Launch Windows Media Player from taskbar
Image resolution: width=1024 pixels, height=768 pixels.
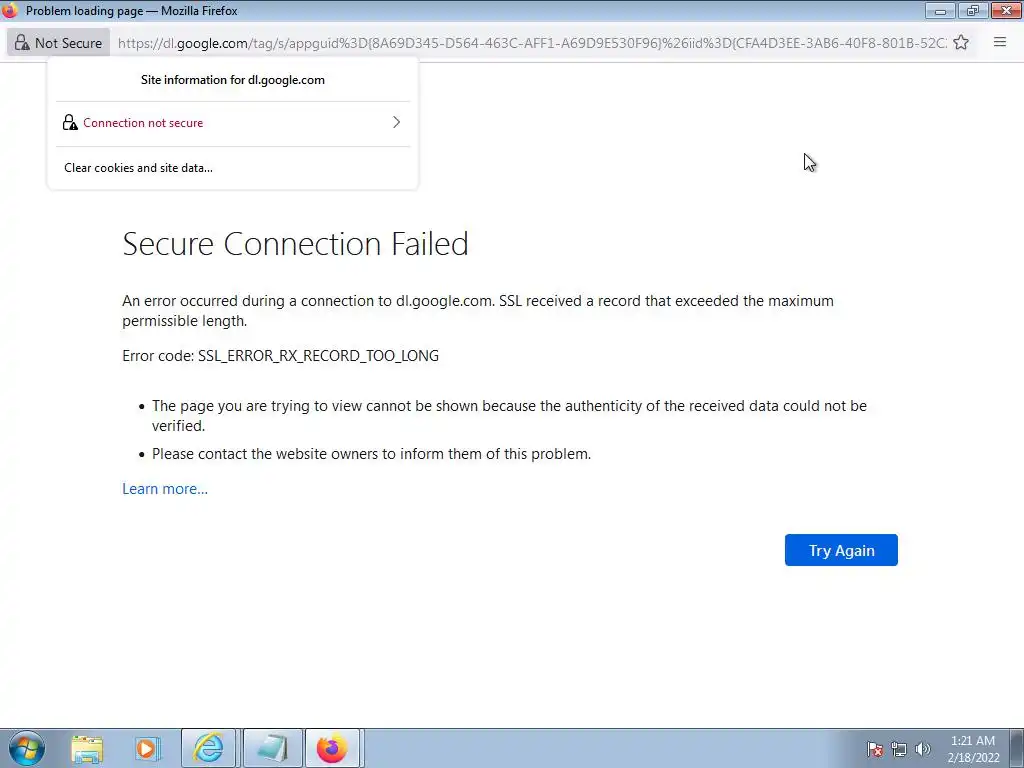click(x=147, y=748)
